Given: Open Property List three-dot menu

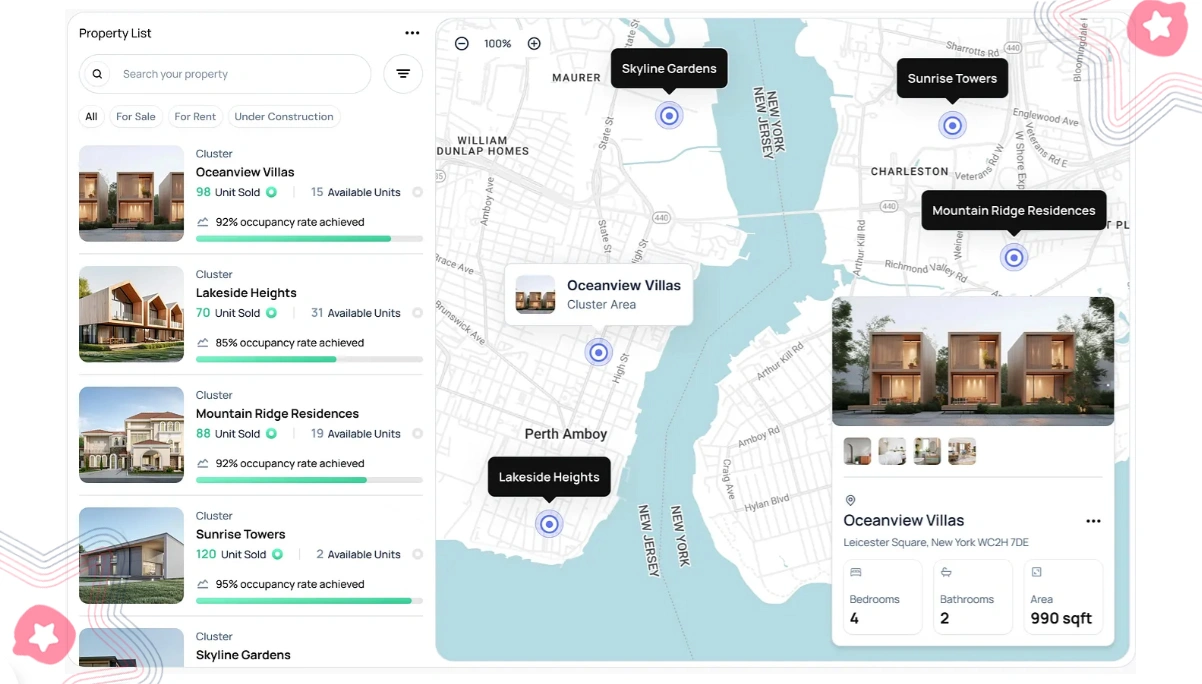Looking at the screenshot, I should pyautogui.click(x=412, y=33).
